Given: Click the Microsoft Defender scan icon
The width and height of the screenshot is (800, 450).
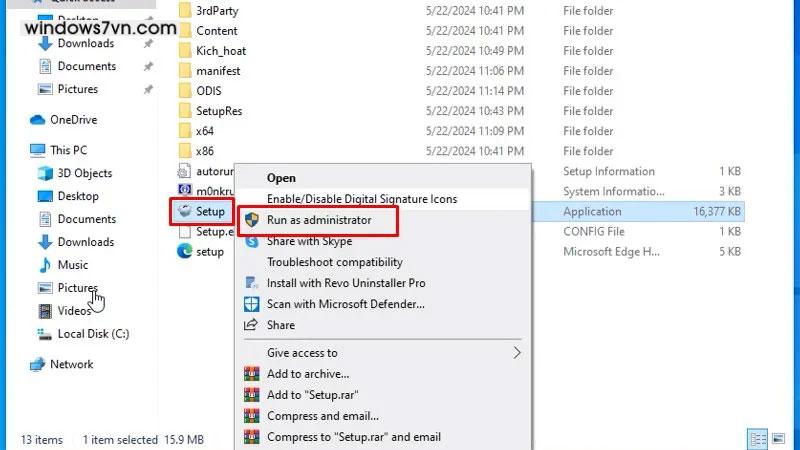Looking at the screenshot, I should (251, 304).
